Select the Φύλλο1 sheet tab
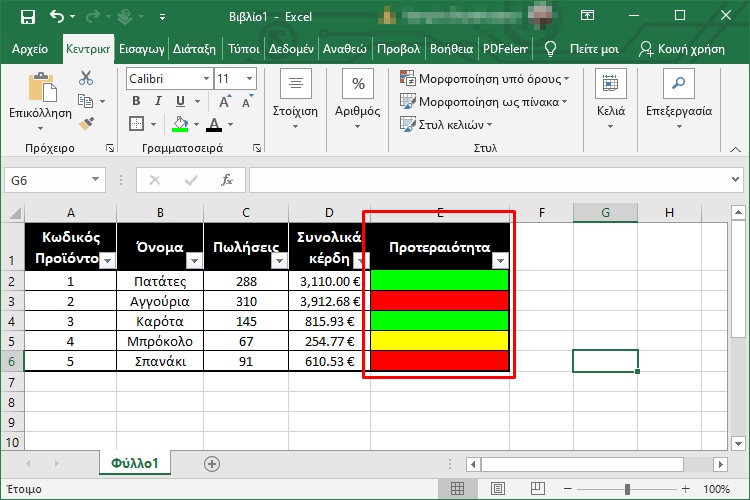750x500 pixels. 134,463
